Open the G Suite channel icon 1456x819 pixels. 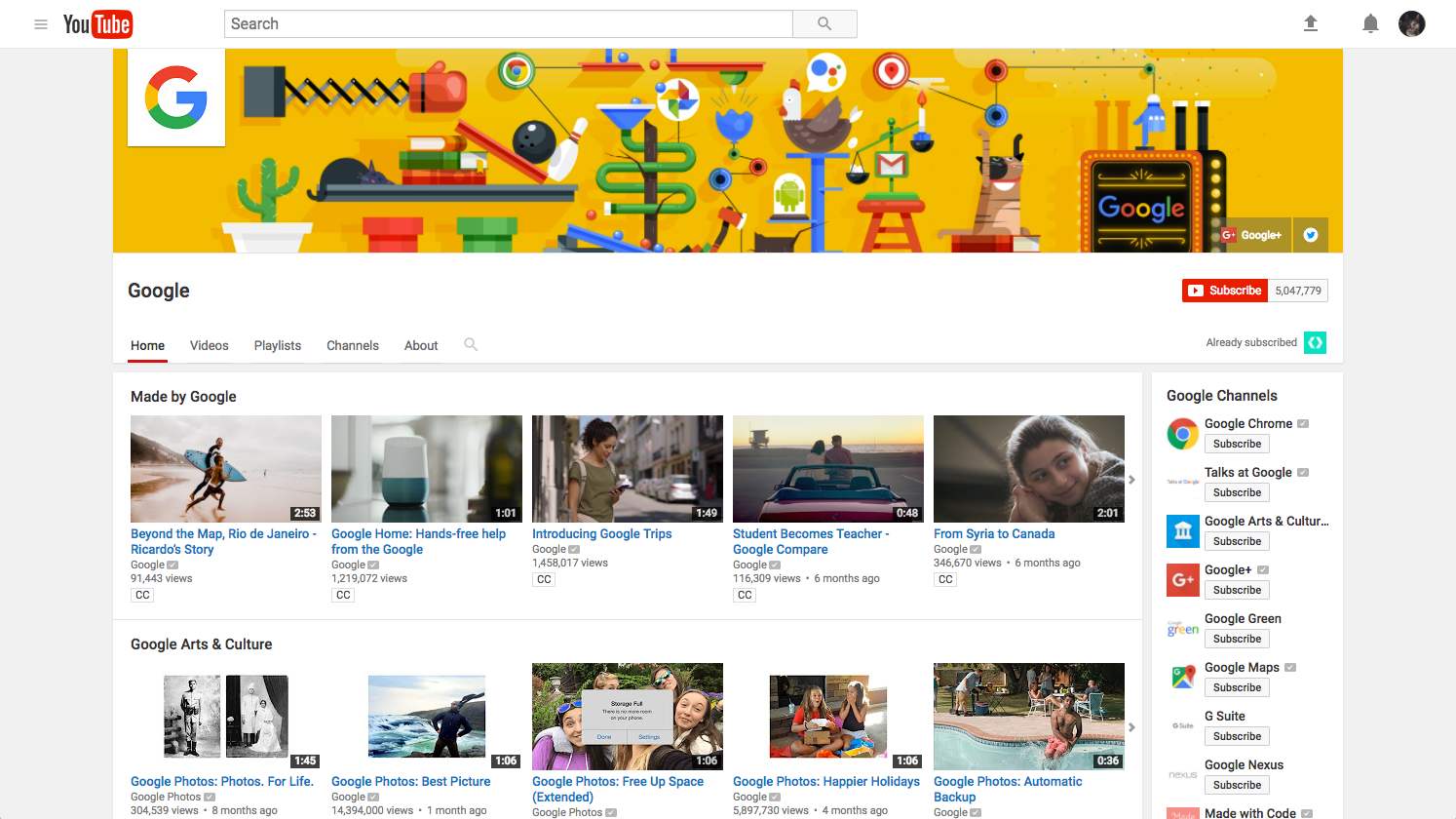tap(1183, 725)
